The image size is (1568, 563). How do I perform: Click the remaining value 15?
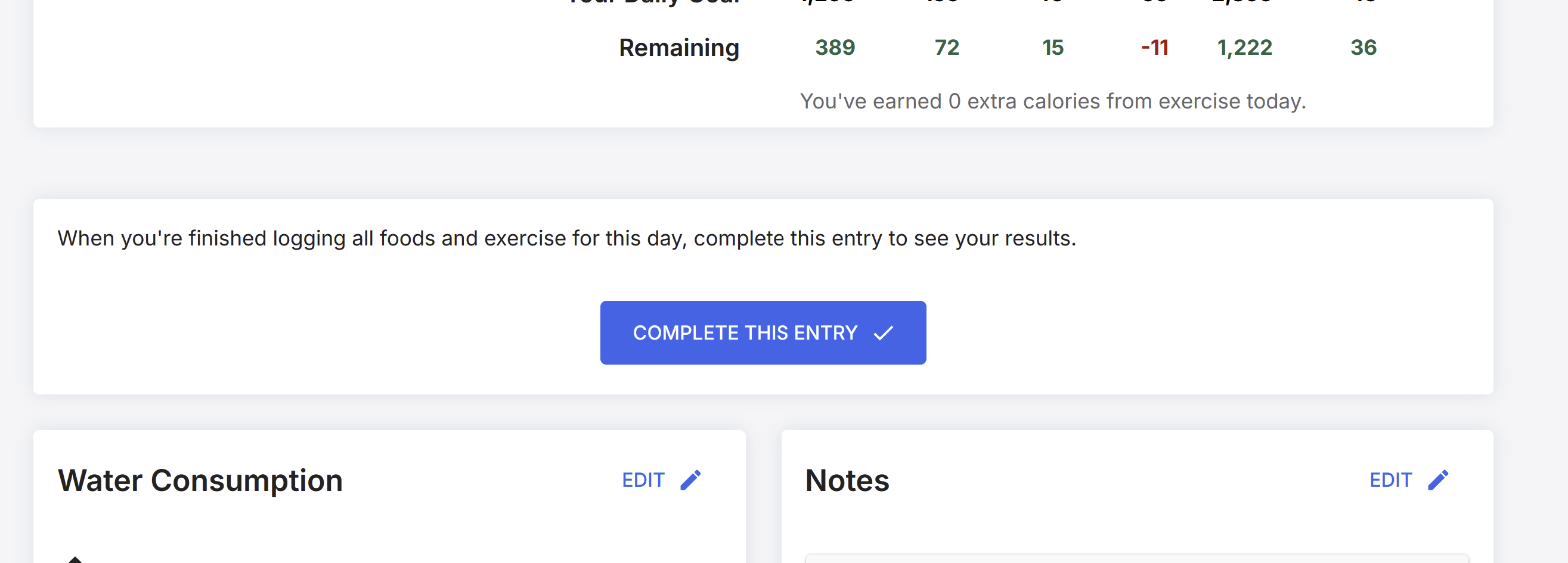click(x=1052, y=48)
